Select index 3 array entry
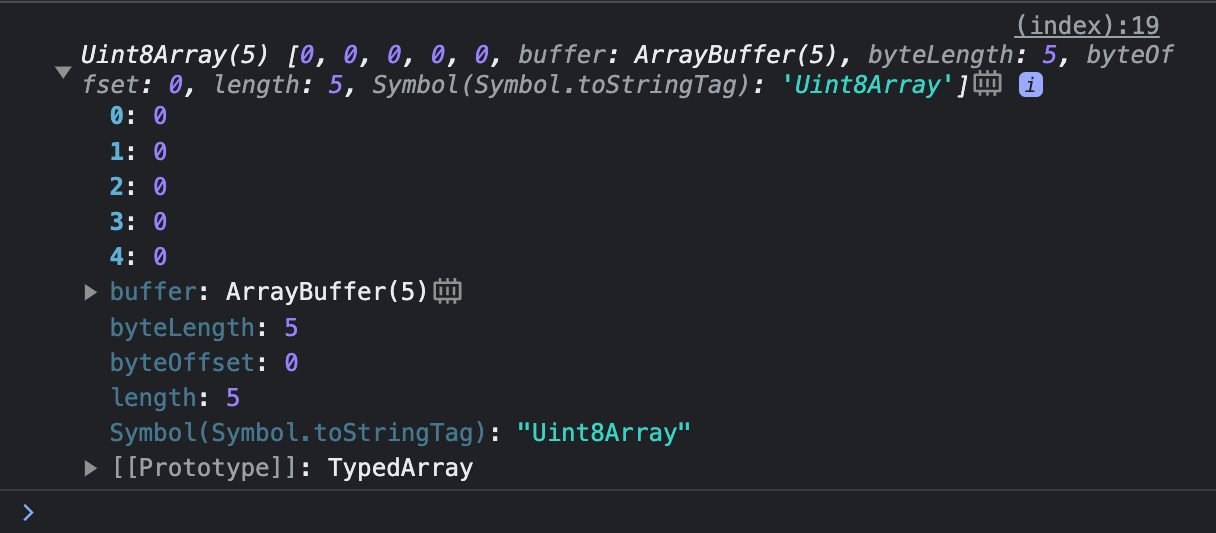The height and width of the screenshot is (533, 1216). point(138,221)
